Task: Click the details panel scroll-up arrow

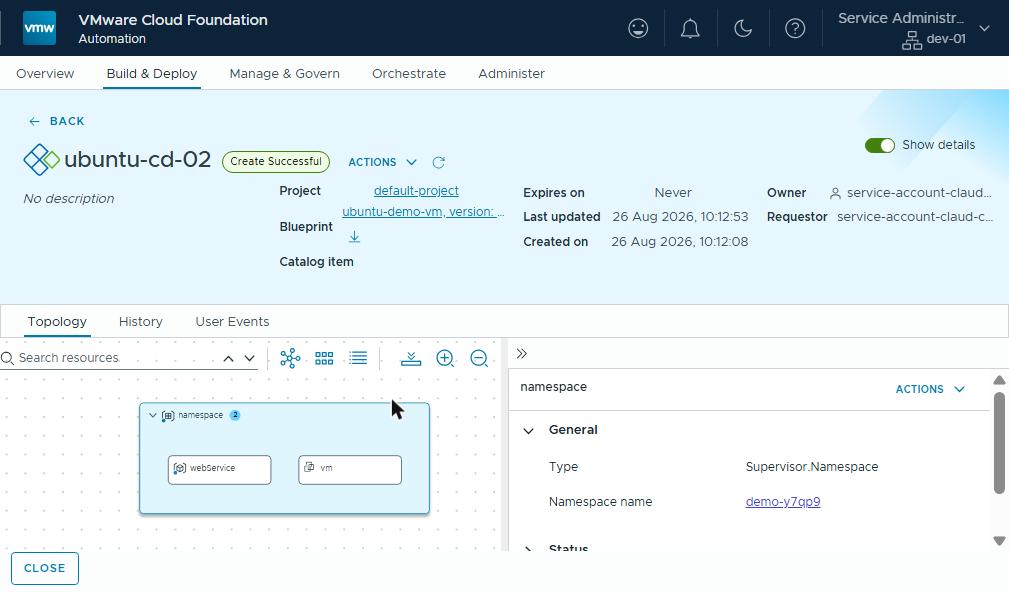Action: click(x=999, y=380)
